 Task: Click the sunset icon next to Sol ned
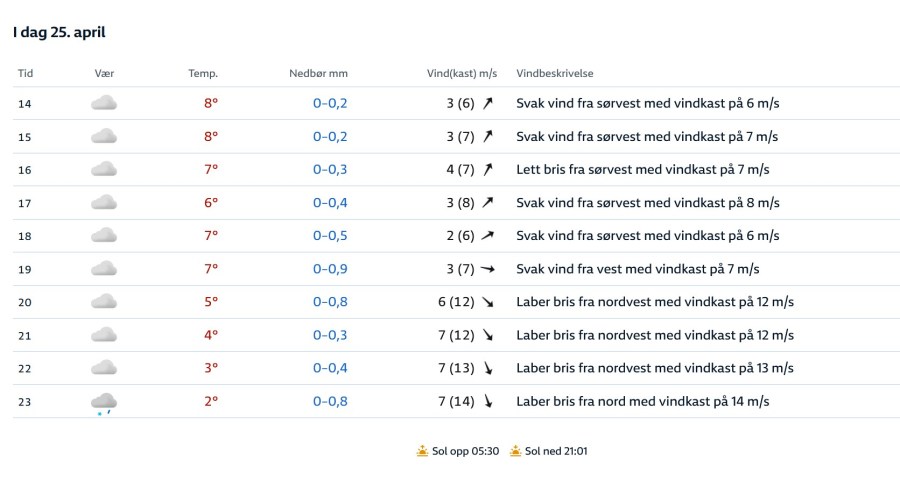(x=515, y=451)
